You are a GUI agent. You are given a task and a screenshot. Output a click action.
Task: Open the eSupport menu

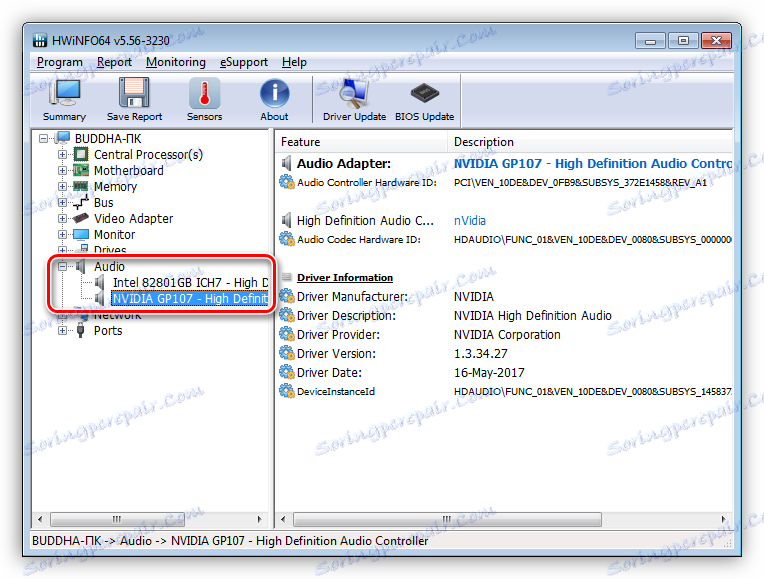pyautogui.click(x=244, y=62)
